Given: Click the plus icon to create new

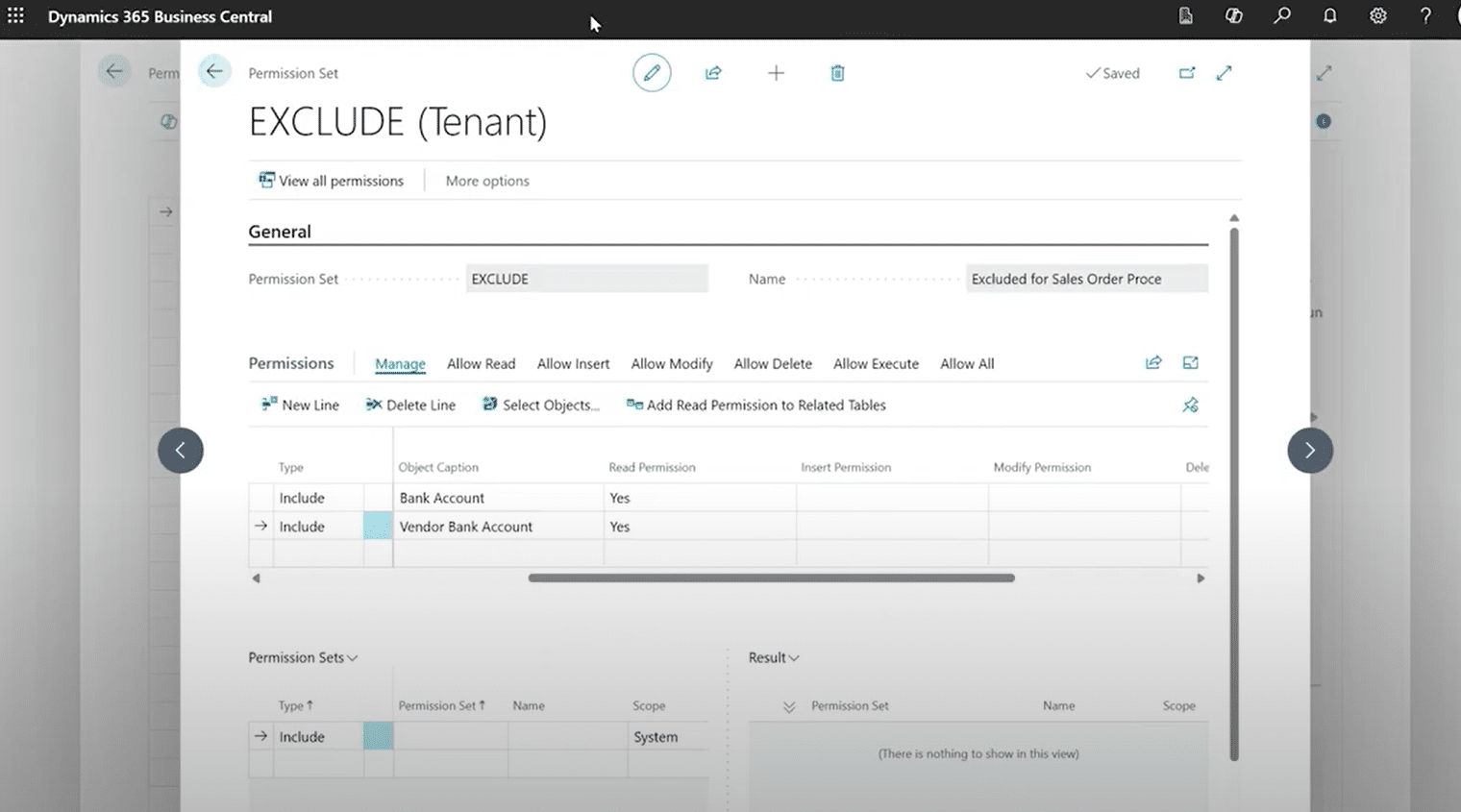Looking at the screenshot, I should pos(776,73).
